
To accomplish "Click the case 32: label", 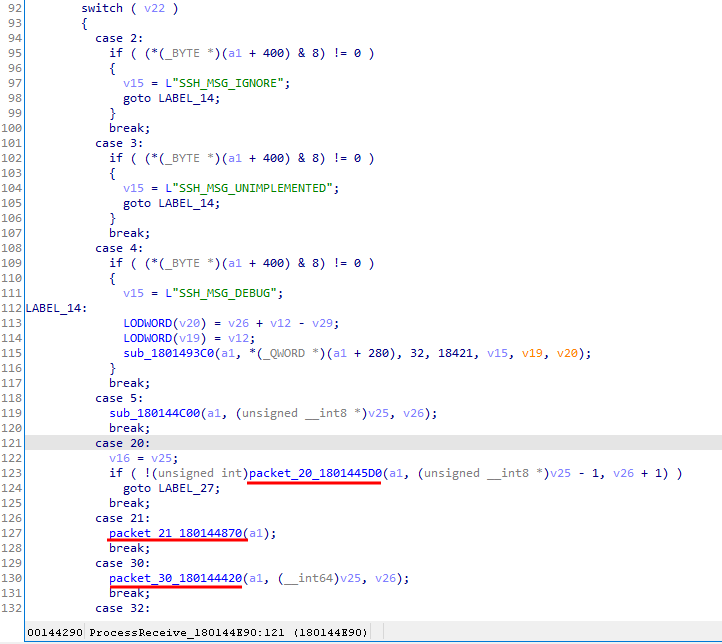I will pos(123,608).
